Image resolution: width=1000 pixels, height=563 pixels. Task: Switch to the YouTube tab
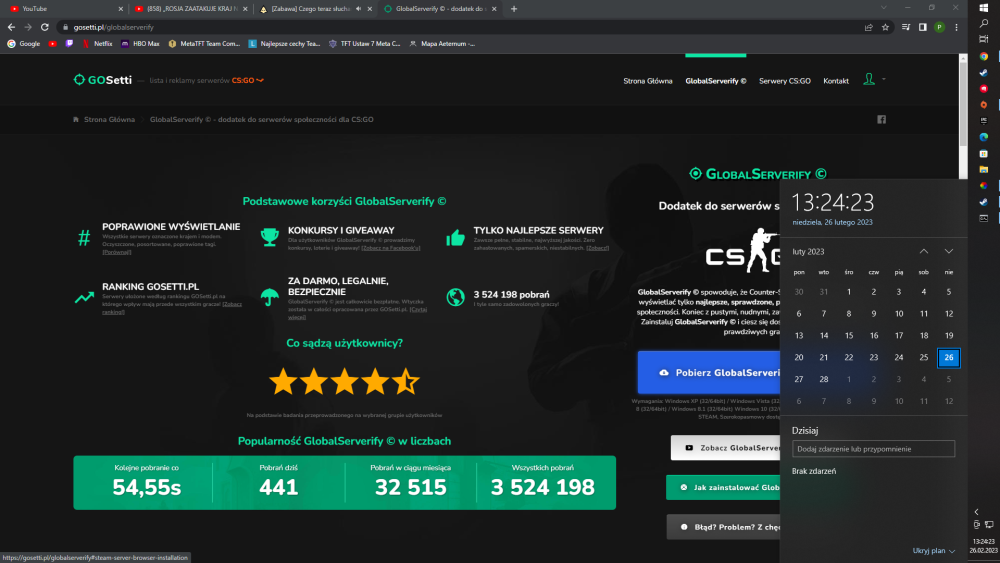point(64,9)
